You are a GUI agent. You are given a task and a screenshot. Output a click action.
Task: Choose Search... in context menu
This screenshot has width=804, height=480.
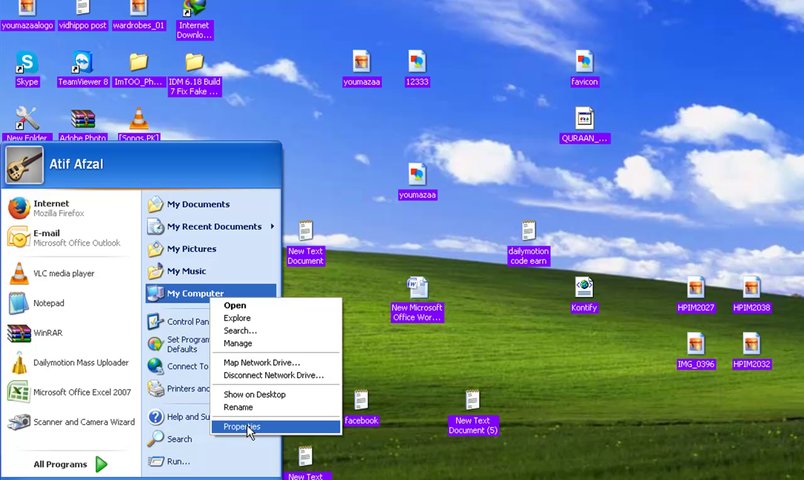point(276,331)
